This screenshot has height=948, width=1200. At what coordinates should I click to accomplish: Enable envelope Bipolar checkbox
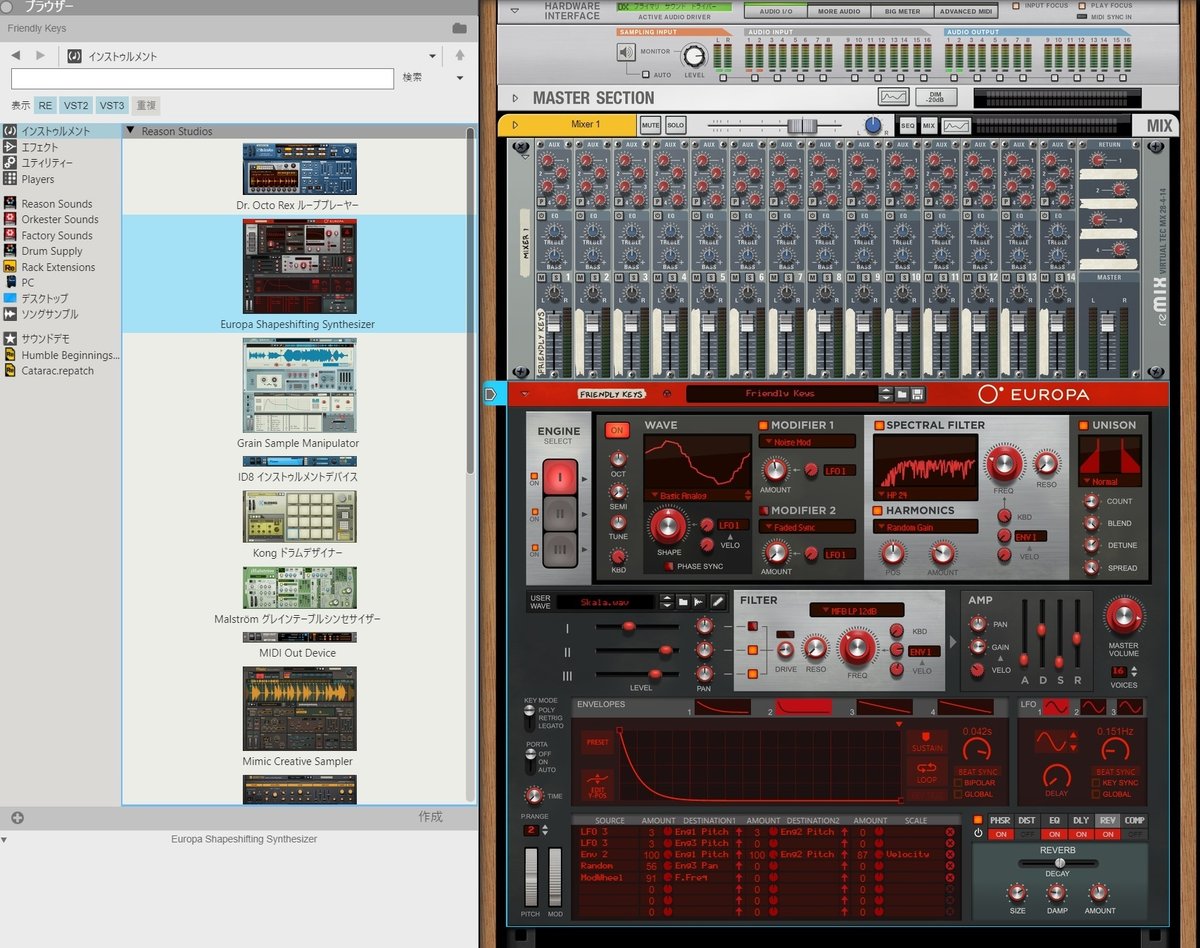957,782
